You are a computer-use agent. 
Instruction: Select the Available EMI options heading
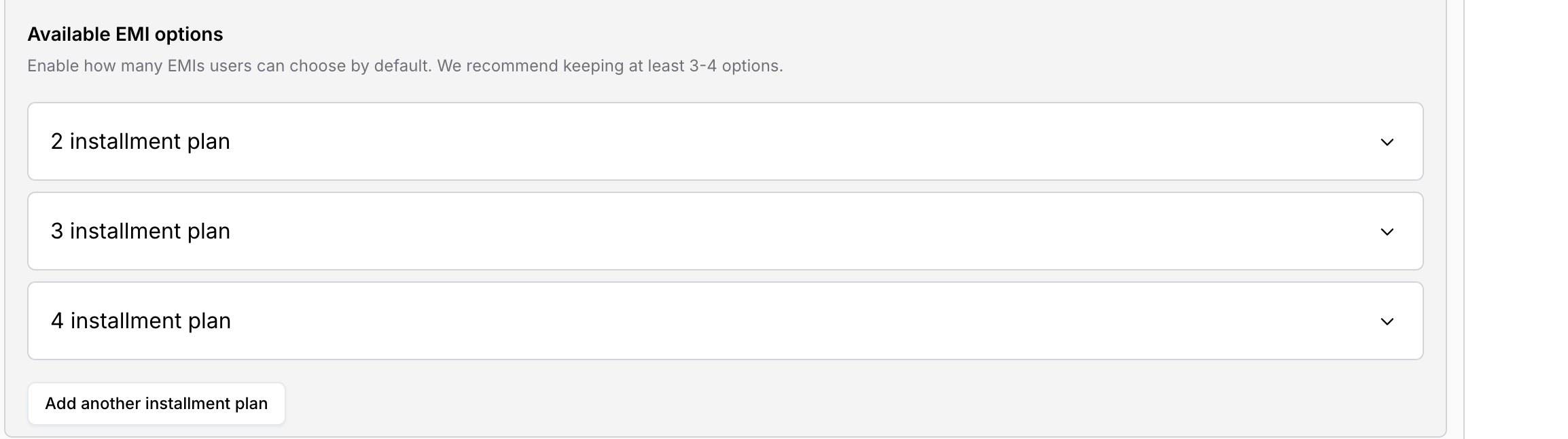(125, 33)
